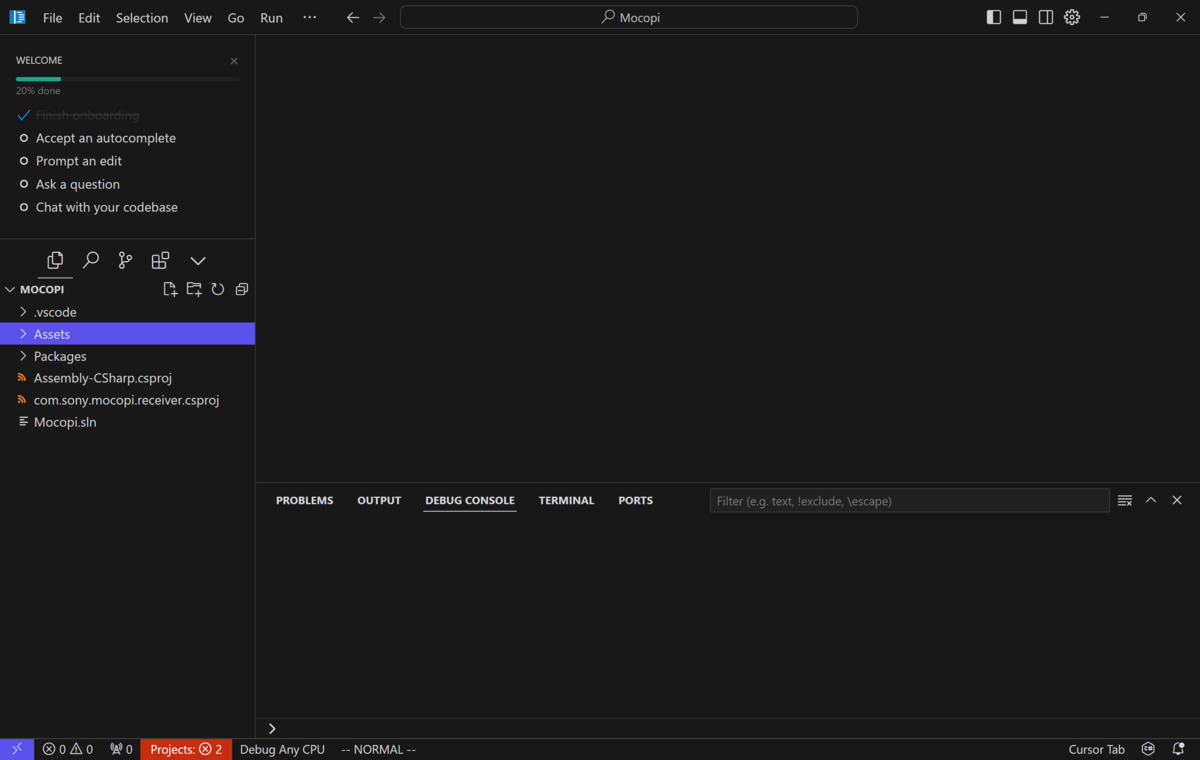Refresh the MOCOPI explorer tree
The height and width of the screenshot is (760, 1200).
coord(217,289)
